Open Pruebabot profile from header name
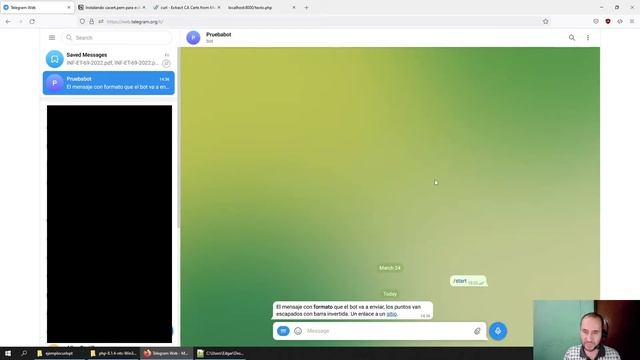This screenshot has height=360, width=640. (218, 35)
